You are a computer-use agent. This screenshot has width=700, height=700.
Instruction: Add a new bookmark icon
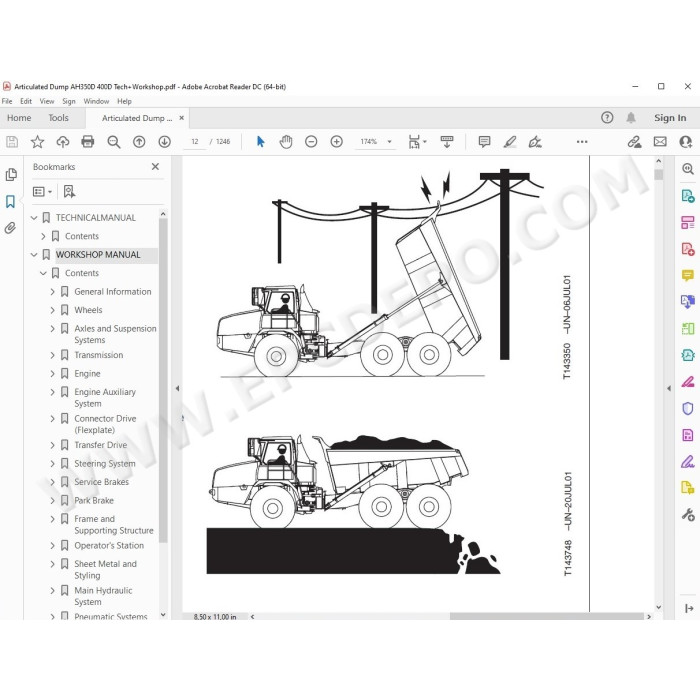[69, 192]
